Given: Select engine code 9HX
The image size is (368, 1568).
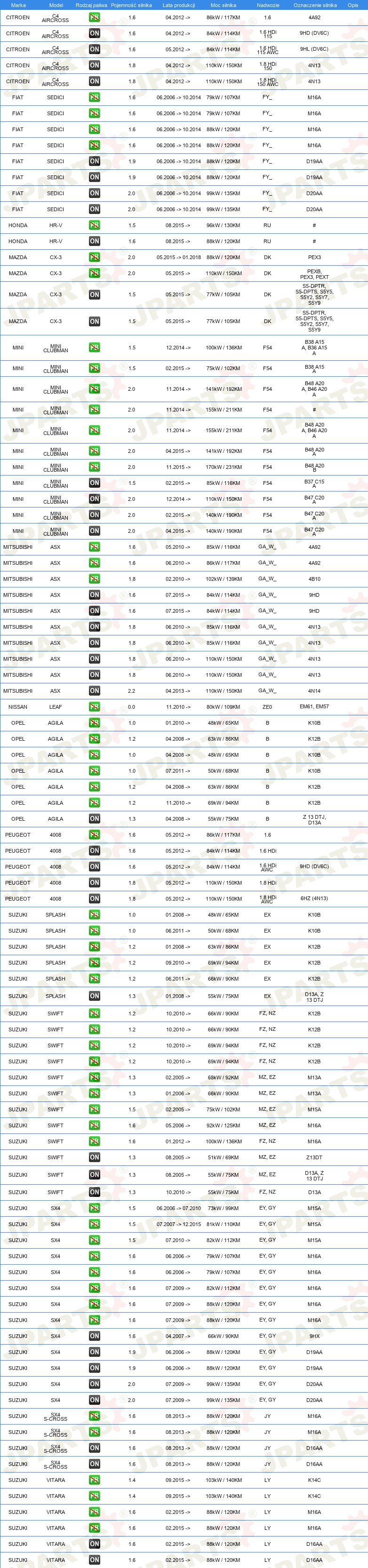Looking at the screenshot, I should [314, 1336].
